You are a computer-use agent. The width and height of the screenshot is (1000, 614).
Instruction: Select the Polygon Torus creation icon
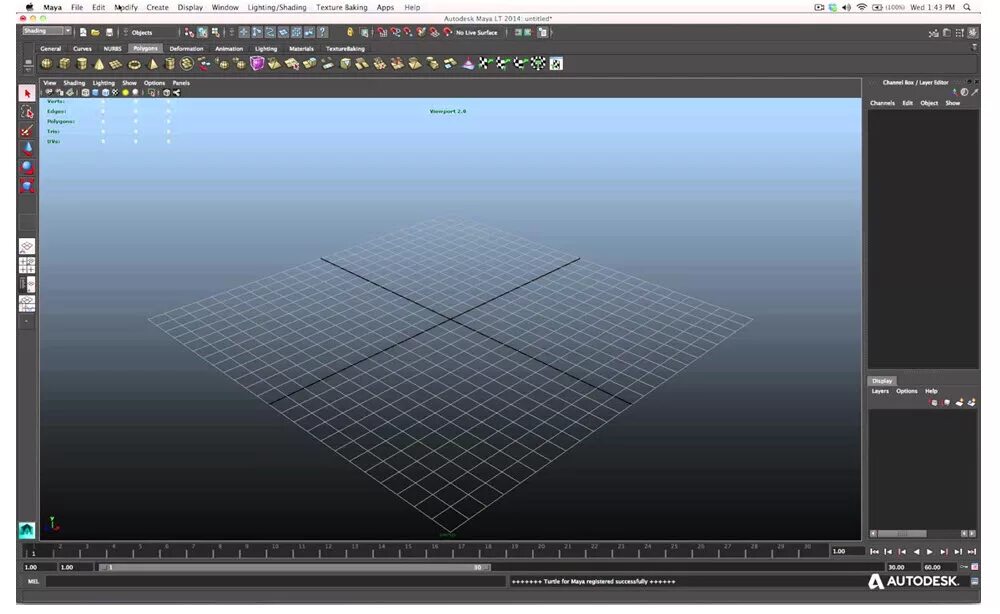point(133,64)
